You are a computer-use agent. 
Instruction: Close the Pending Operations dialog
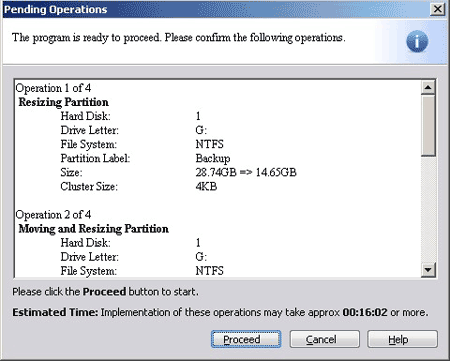(x=437, y=9)
